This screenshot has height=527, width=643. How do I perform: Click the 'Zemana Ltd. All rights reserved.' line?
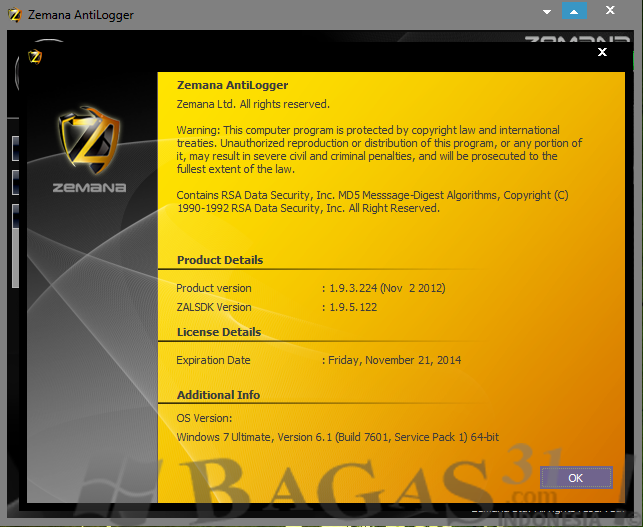253,104
